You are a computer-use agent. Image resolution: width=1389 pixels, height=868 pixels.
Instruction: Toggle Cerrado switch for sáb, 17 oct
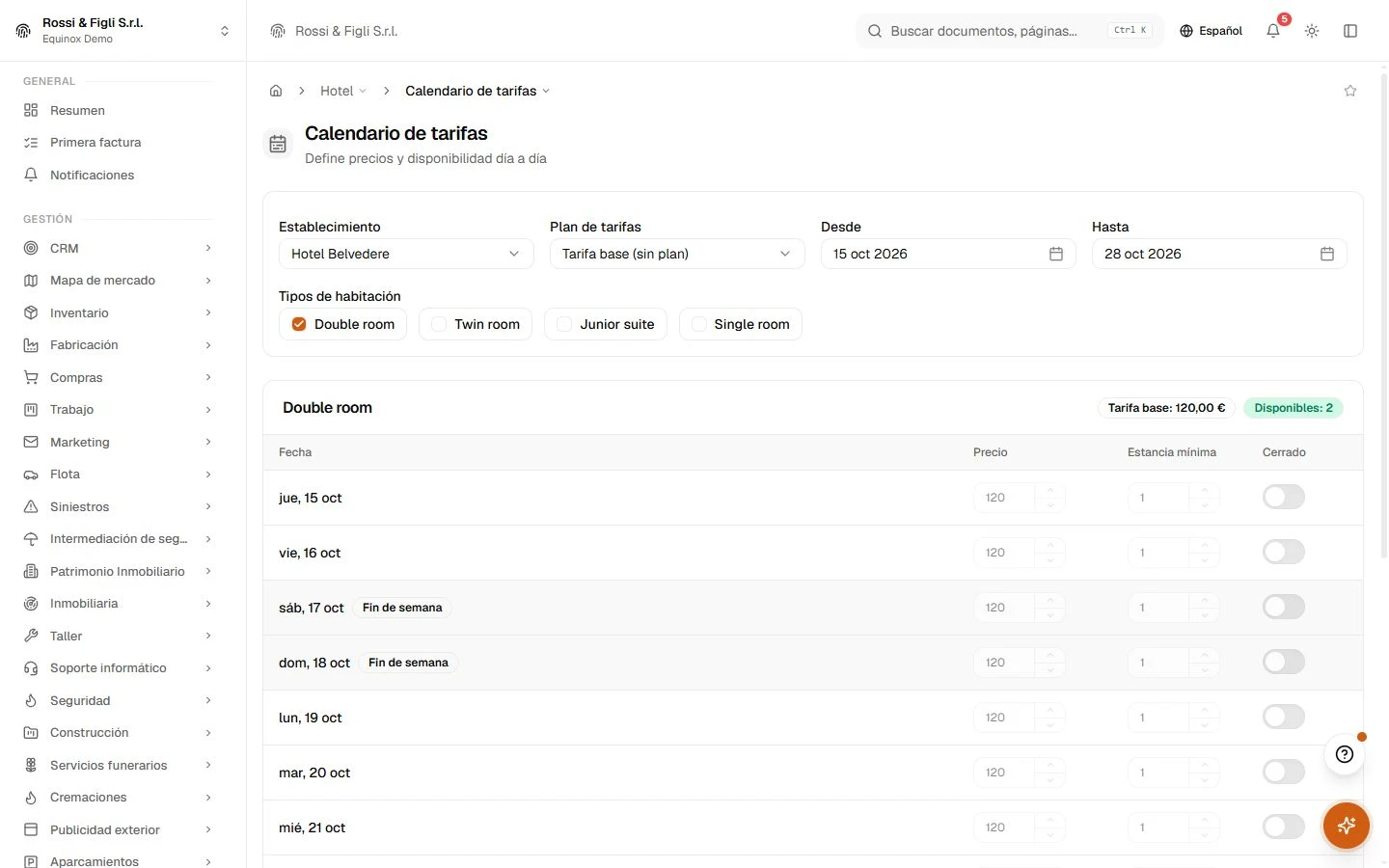[x=1284, y=607]
